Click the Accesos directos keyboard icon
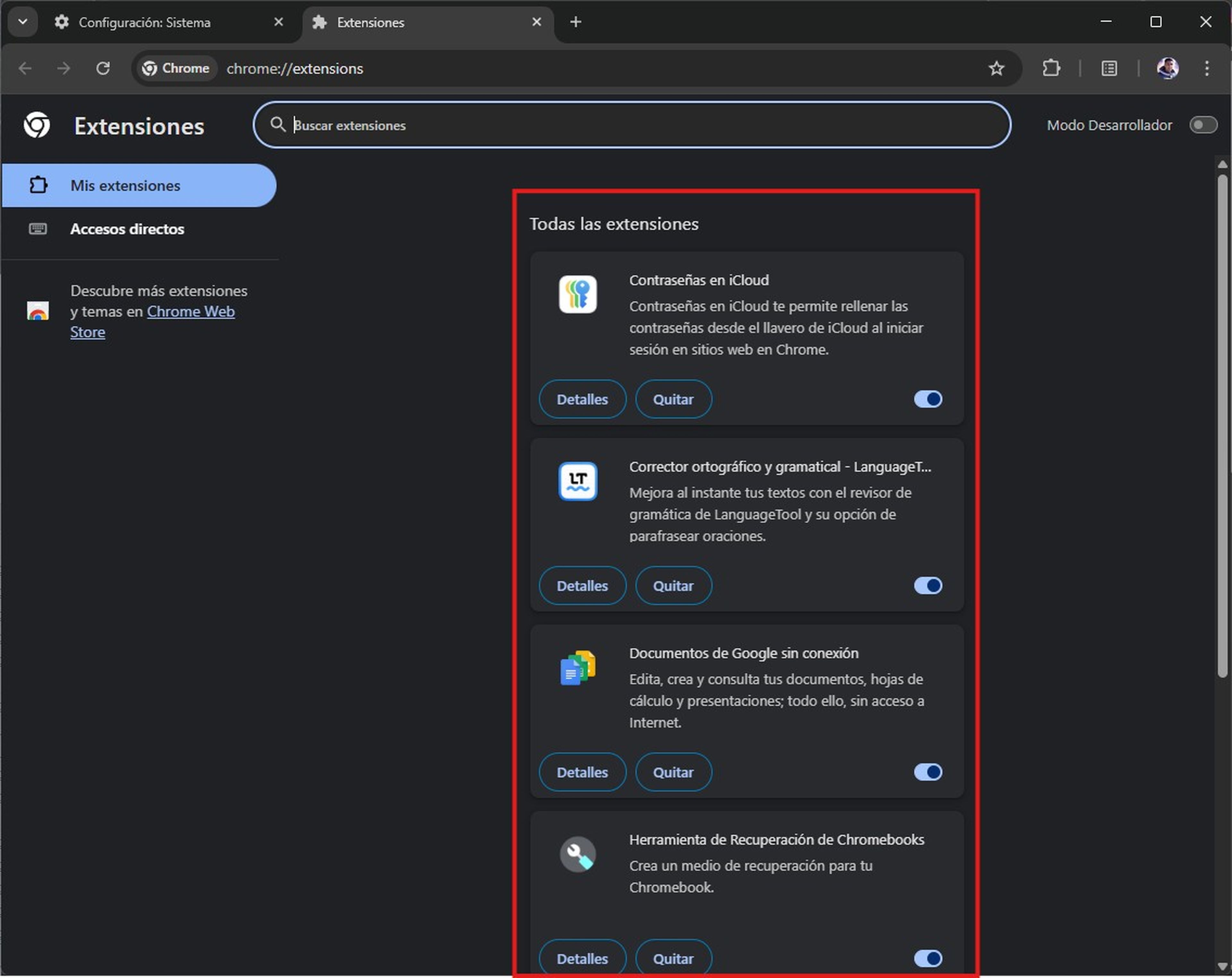The height and width of the screenshot is (978, 1232). point(38,229)
